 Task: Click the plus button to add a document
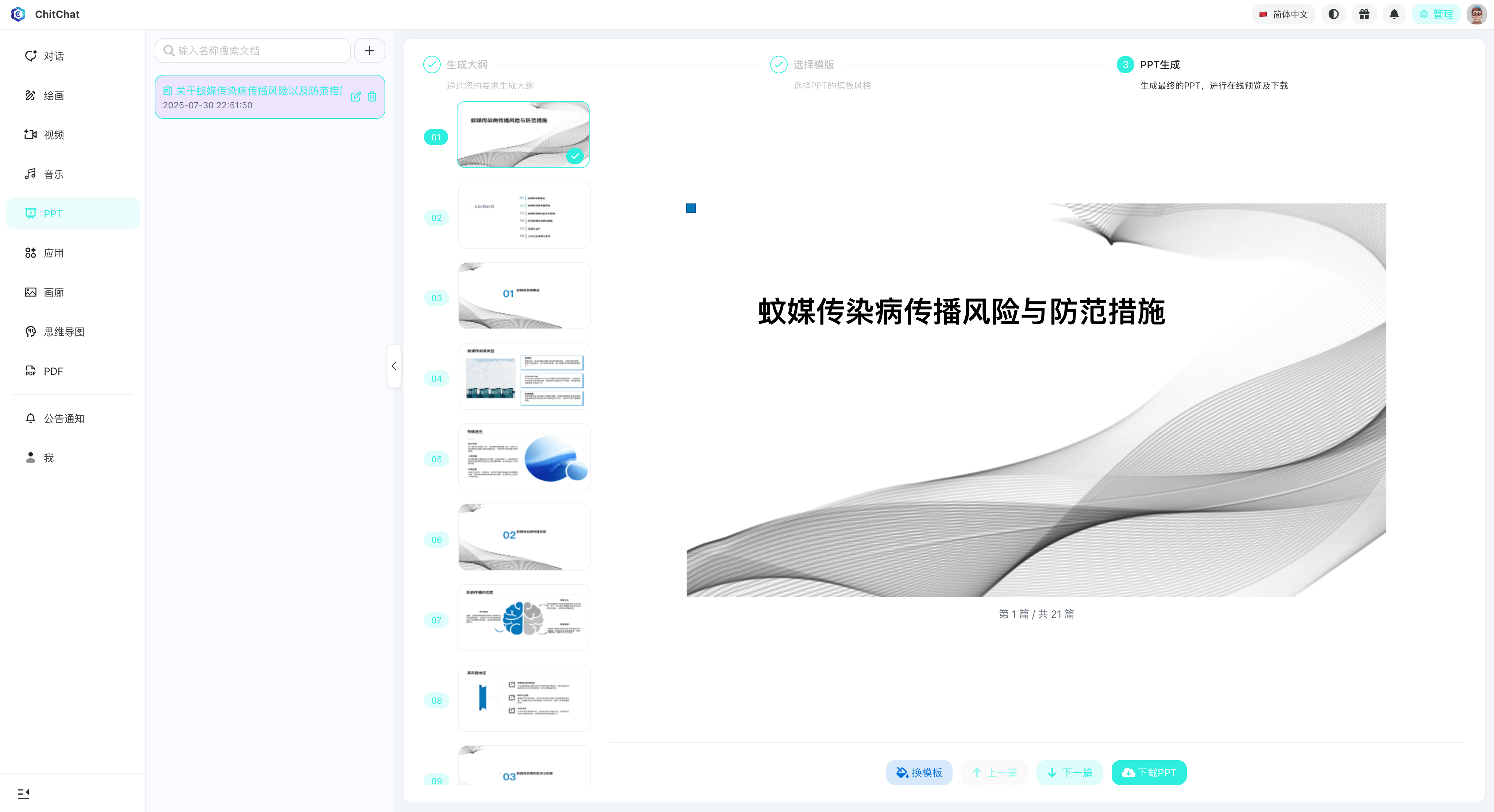pyautogui.click(x=370, y=50)
